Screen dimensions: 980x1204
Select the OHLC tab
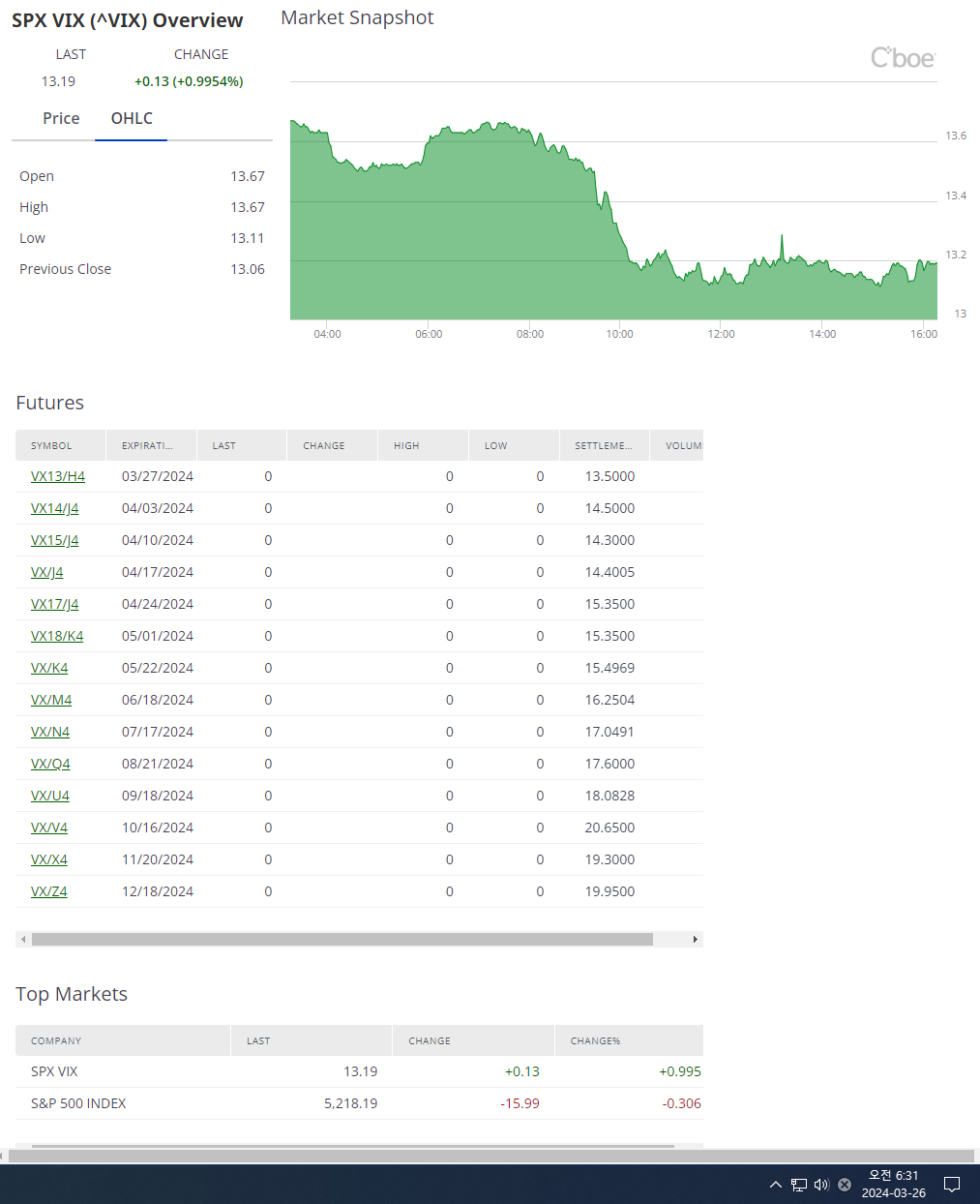pyautogui.click(x=132, y=118)
